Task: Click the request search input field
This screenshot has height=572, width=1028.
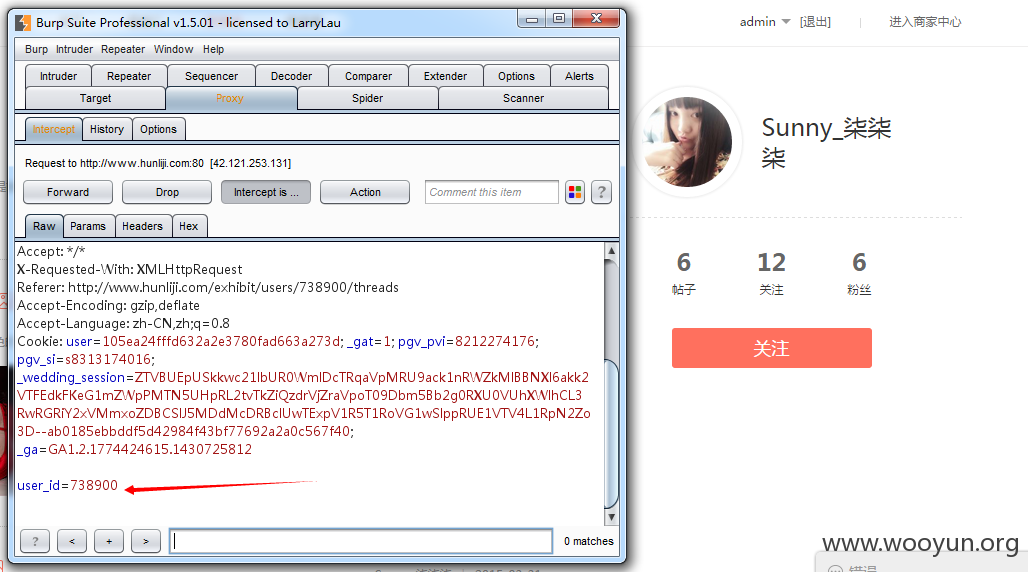Action: [361, 541]
